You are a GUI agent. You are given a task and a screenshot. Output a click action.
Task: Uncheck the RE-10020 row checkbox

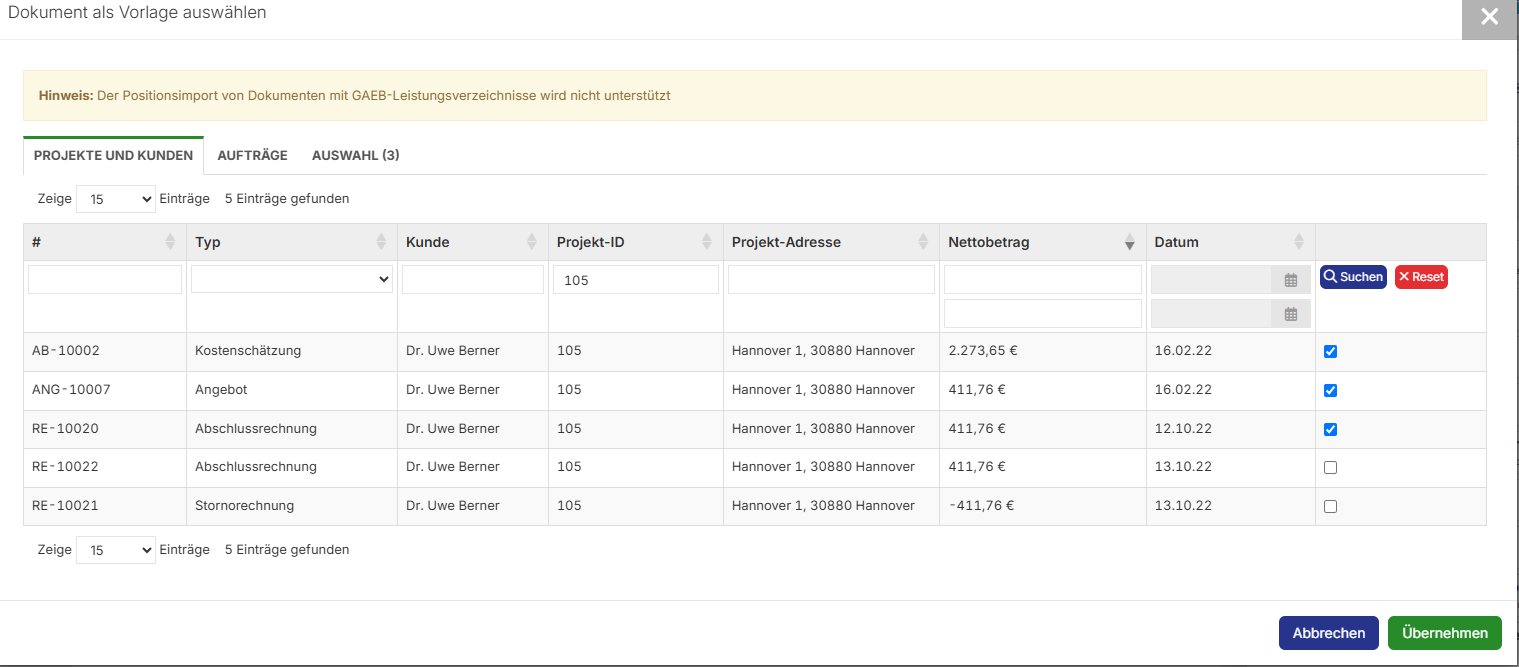[x=1330, y=430]
